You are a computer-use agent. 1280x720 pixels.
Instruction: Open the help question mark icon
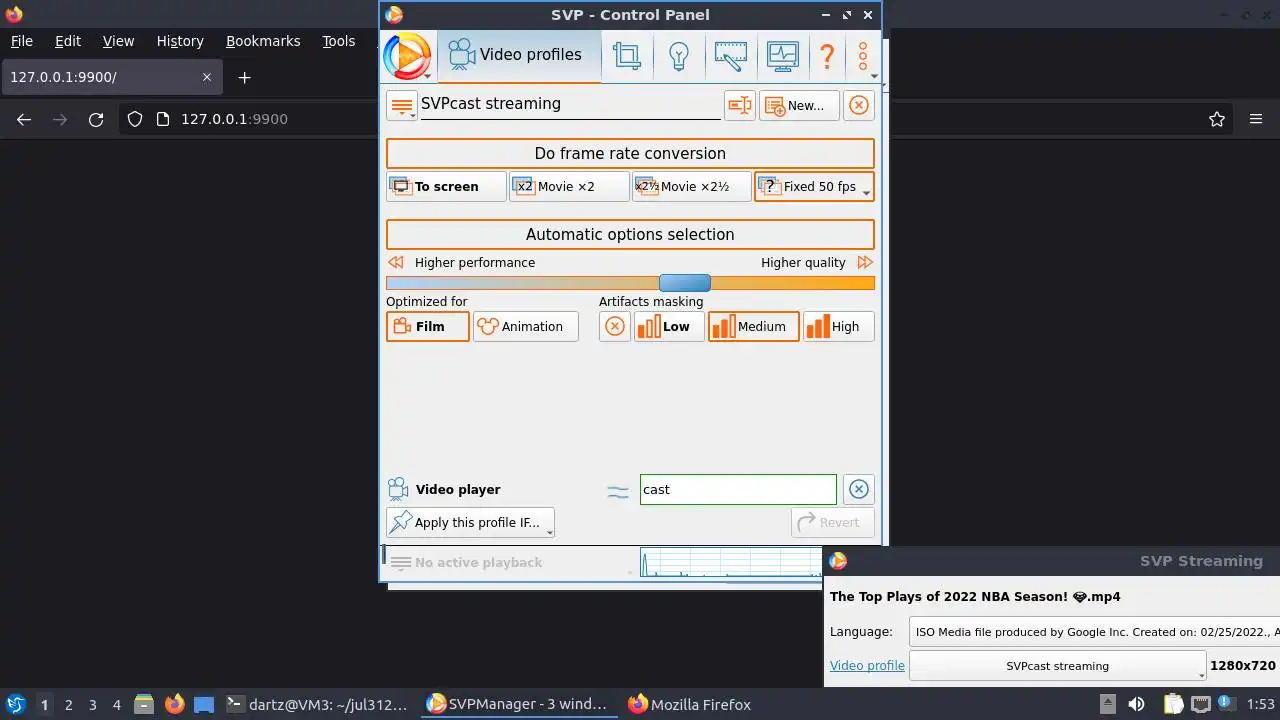coord(827,55)
